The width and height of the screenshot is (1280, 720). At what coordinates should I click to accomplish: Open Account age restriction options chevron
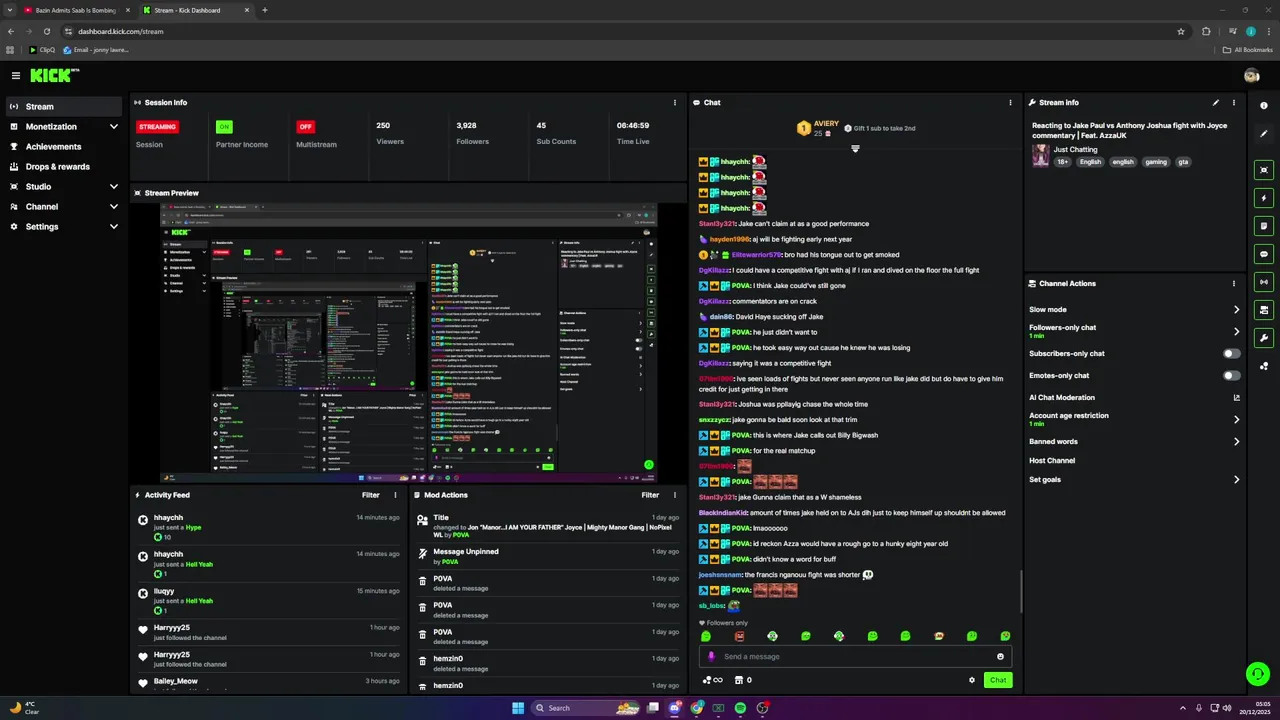click(x=1236, y=419)
